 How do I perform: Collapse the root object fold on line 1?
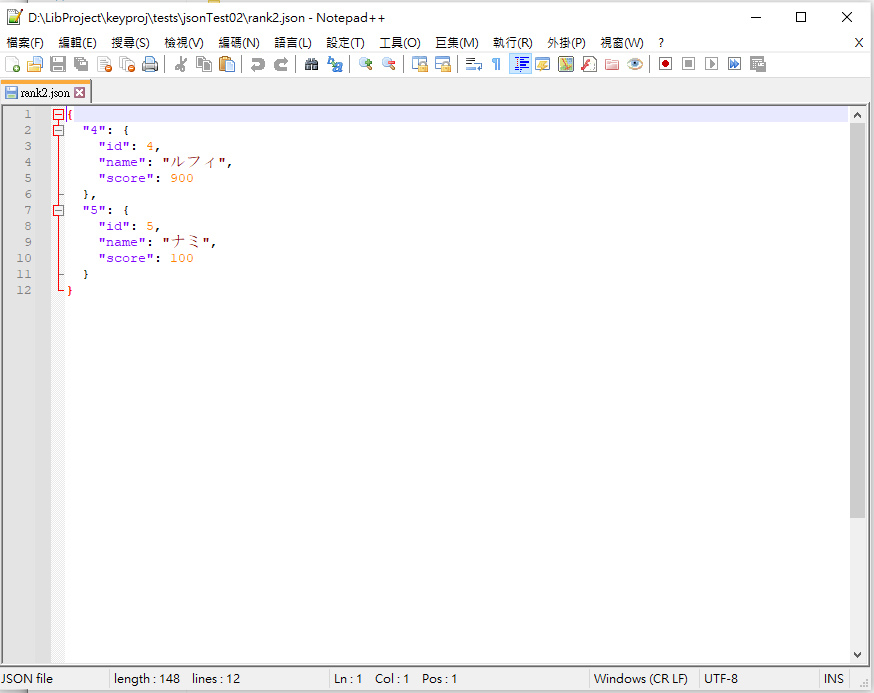coord(58,114)
